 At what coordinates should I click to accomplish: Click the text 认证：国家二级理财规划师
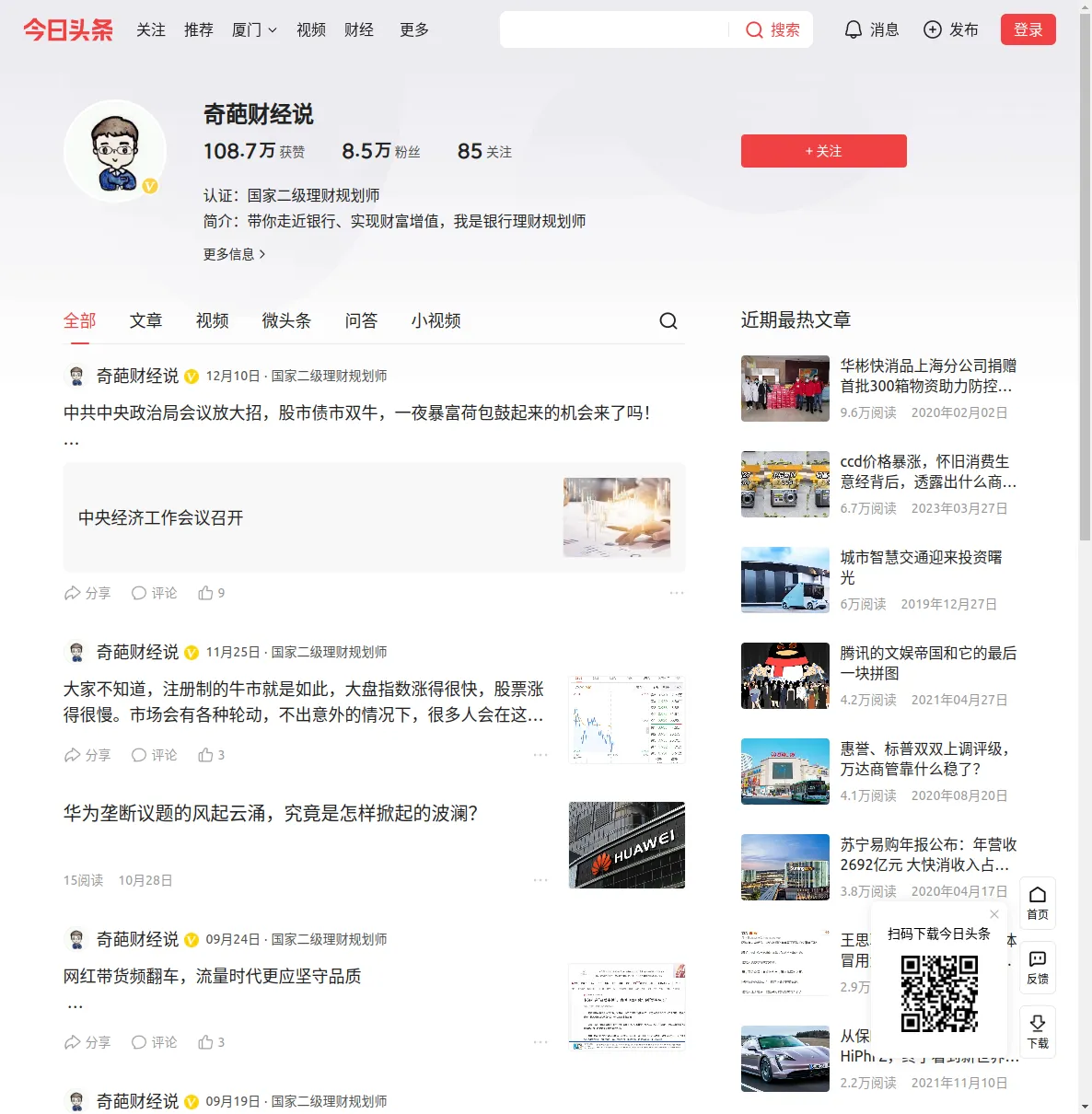pos(291,195)
